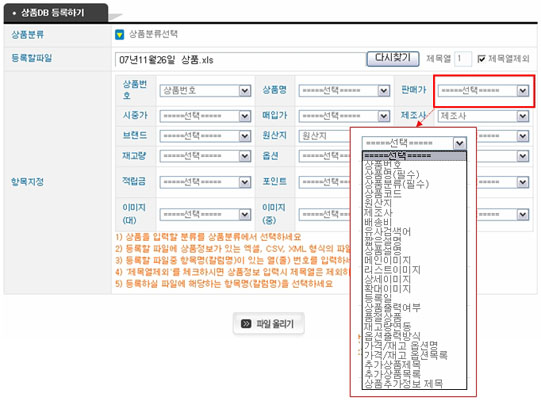Click the 파일 올리기 upload button
Screen dimensions: 541x401
pos(269,324)
